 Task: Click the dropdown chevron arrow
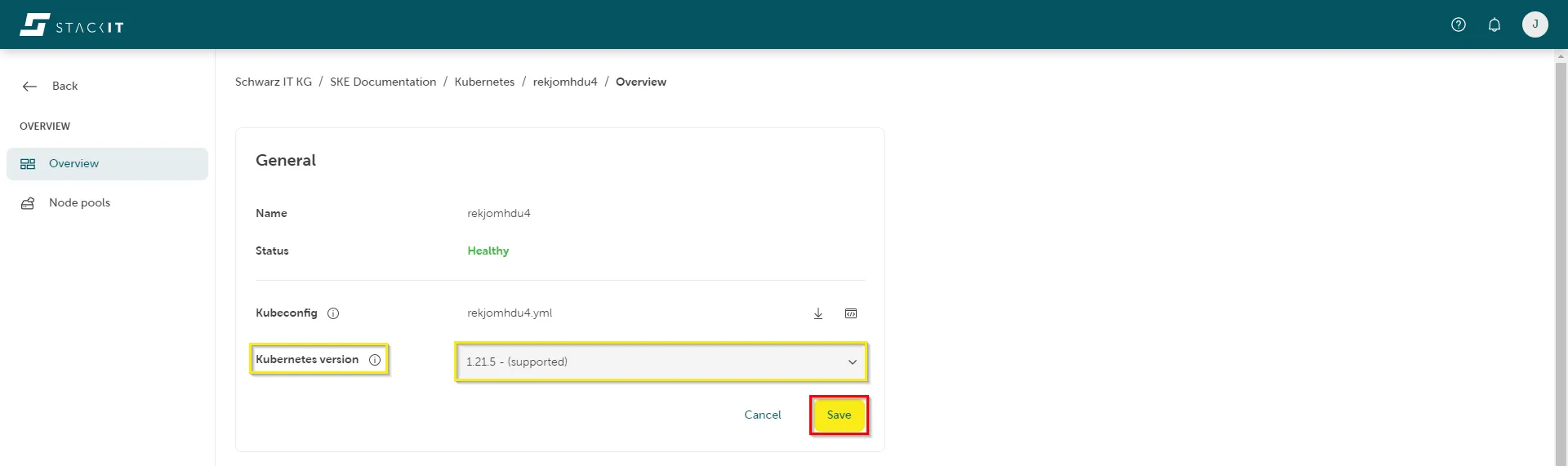pos(852,362)
